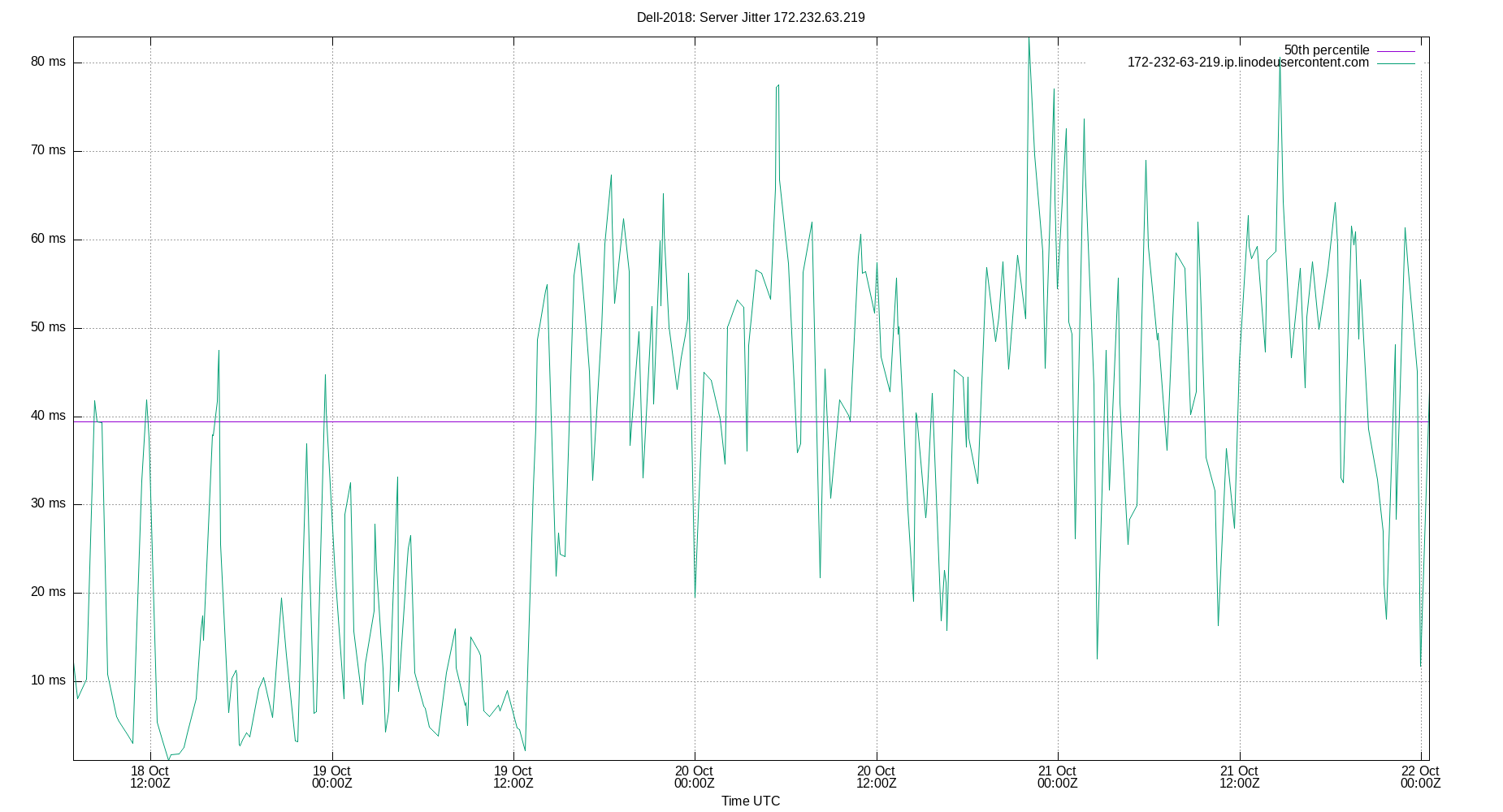Select the chart title 'Dell-2018: Server Jitter 172.232.63.219'
The width and height of the screenshot is (1503, 812).
(x=751, y=17)
